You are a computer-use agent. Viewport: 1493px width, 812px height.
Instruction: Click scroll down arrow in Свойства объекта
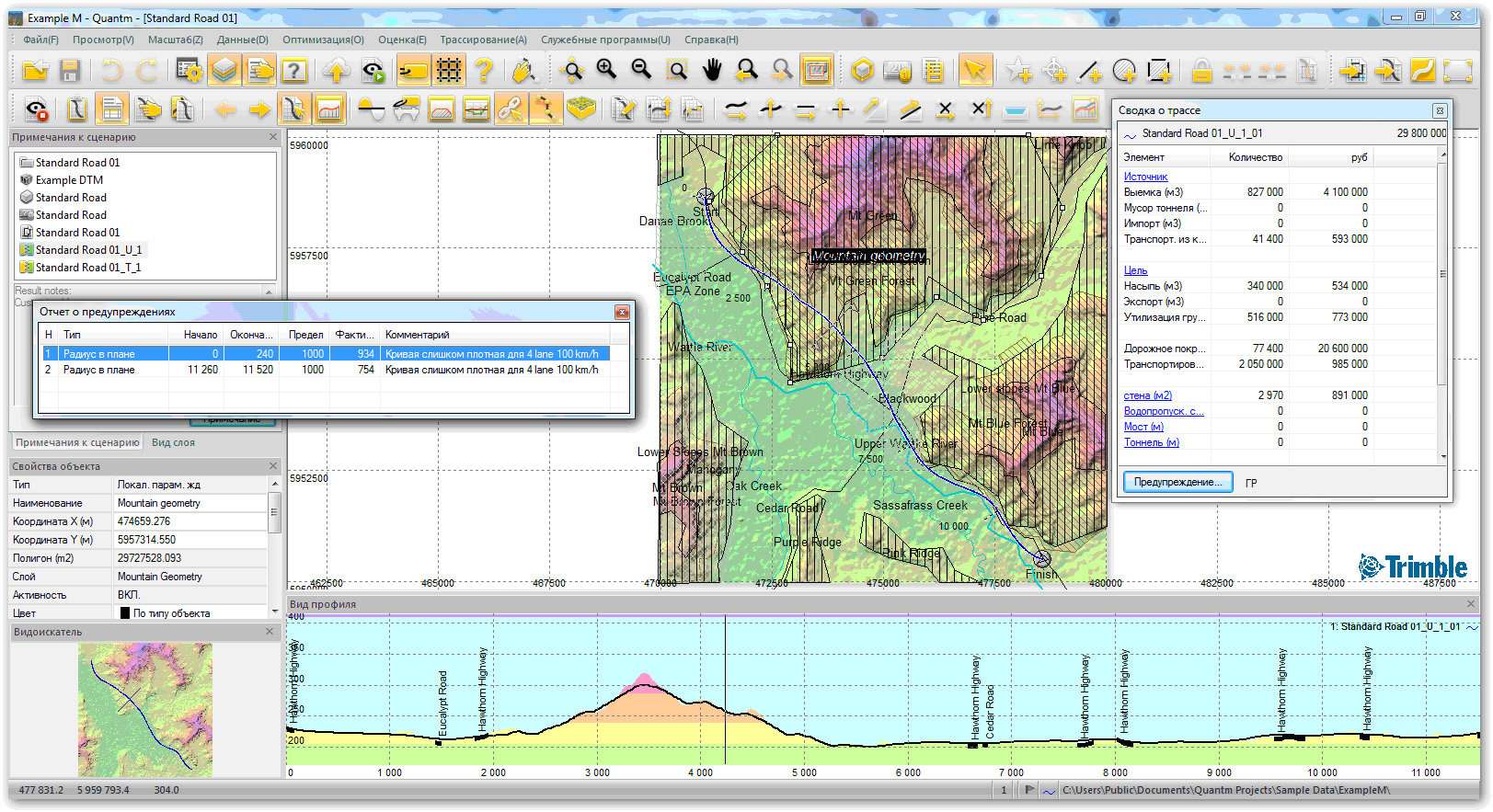[x=274, y=612]
